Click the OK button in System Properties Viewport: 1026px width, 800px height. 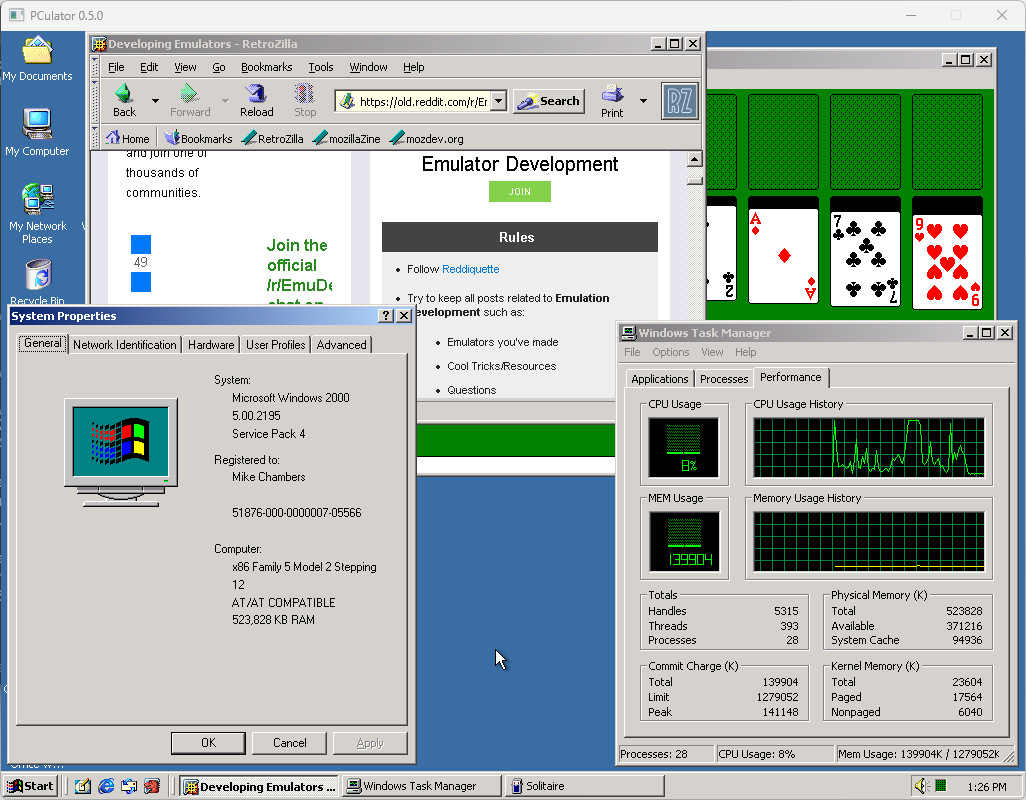click(x=208, y=743)
